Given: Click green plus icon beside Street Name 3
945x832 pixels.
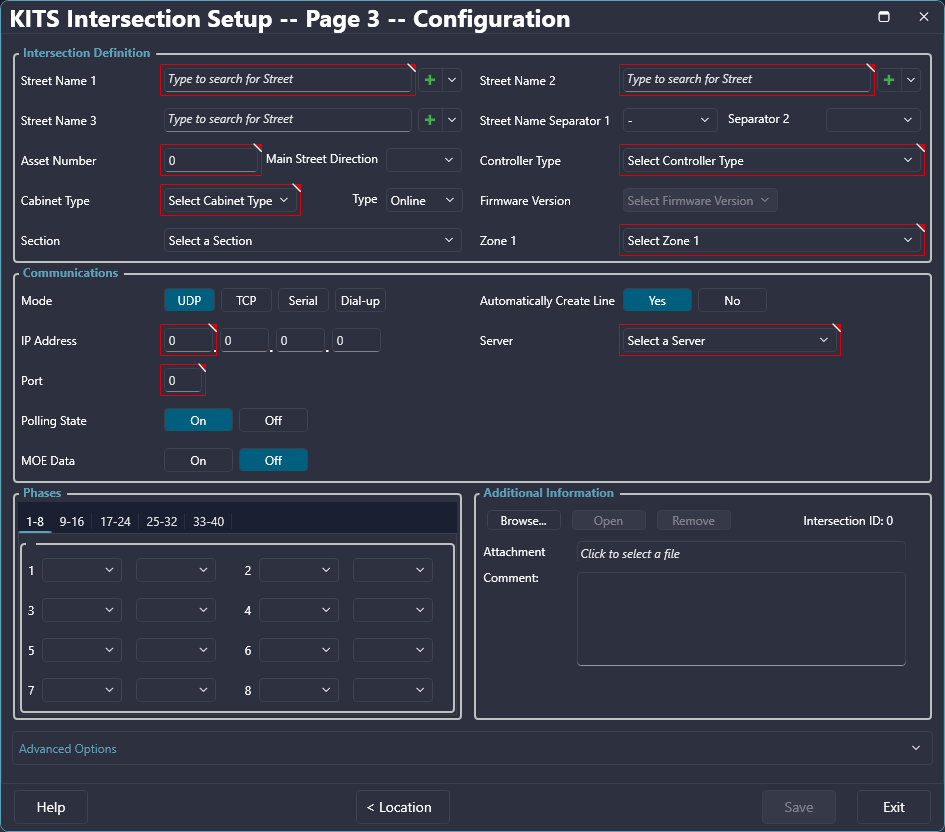Looking at the screenshot, I should pos(430,120).
